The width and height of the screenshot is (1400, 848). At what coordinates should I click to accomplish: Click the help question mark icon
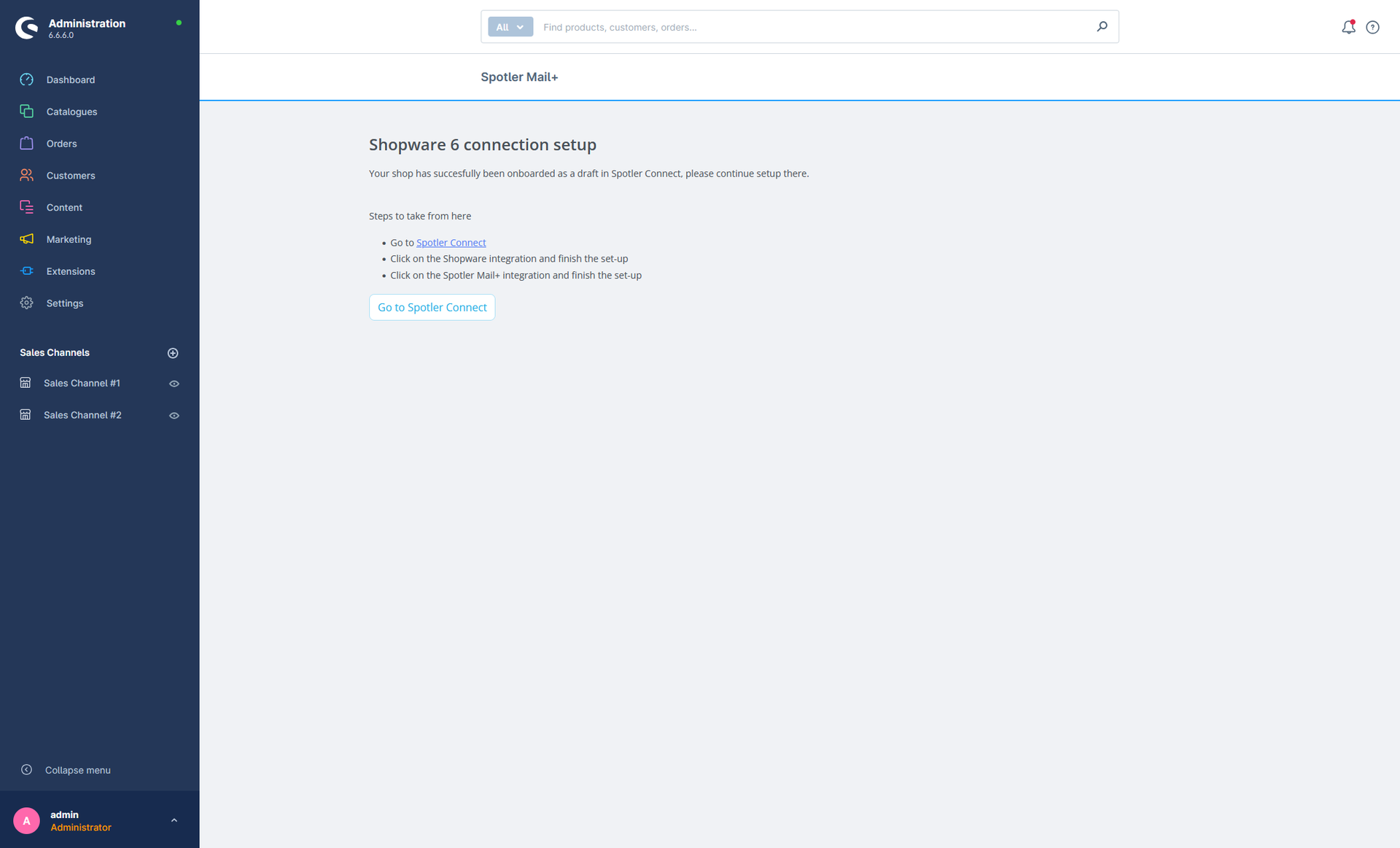[x=1372, y=27]
